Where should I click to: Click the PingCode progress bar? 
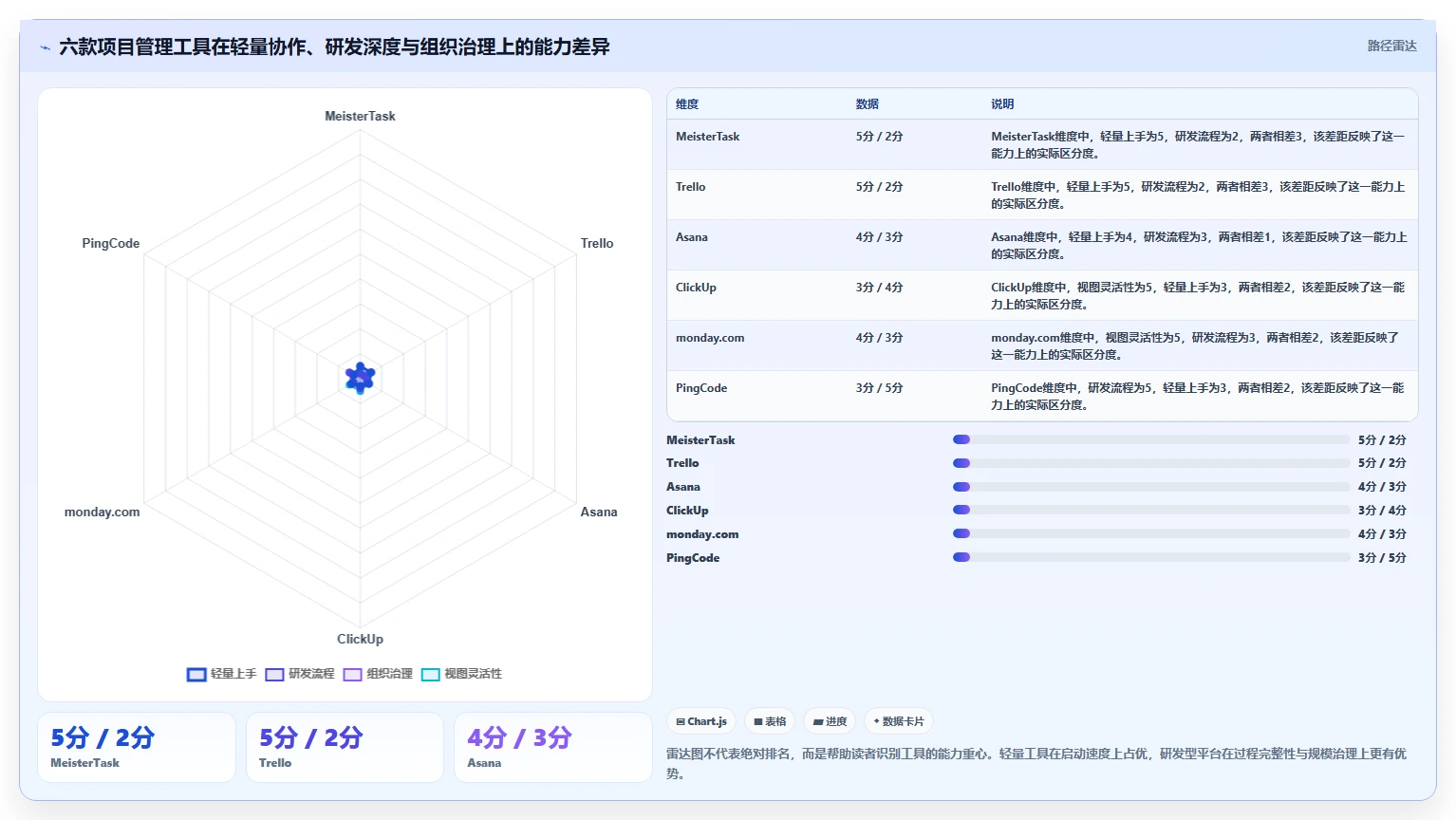(x=1151, y=557)
